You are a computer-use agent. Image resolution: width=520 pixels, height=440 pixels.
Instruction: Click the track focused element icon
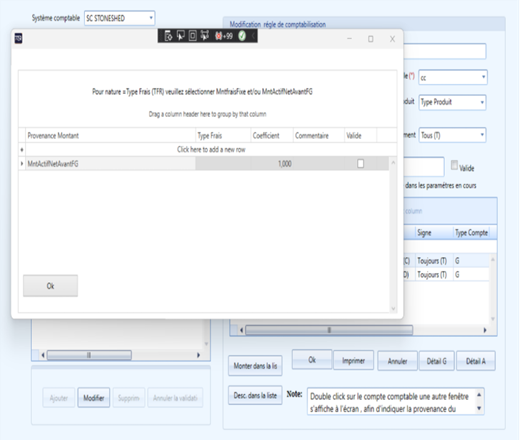click(x=205, y=36)
